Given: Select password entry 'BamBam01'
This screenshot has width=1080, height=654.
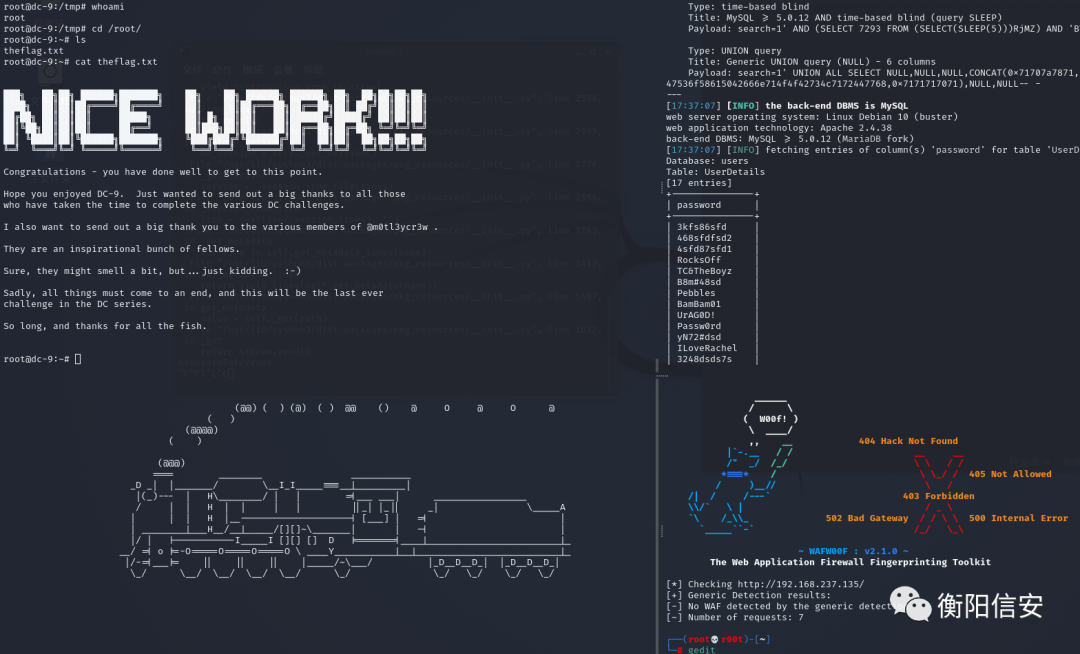Looking at the screenshot, I should coord(698,304).
